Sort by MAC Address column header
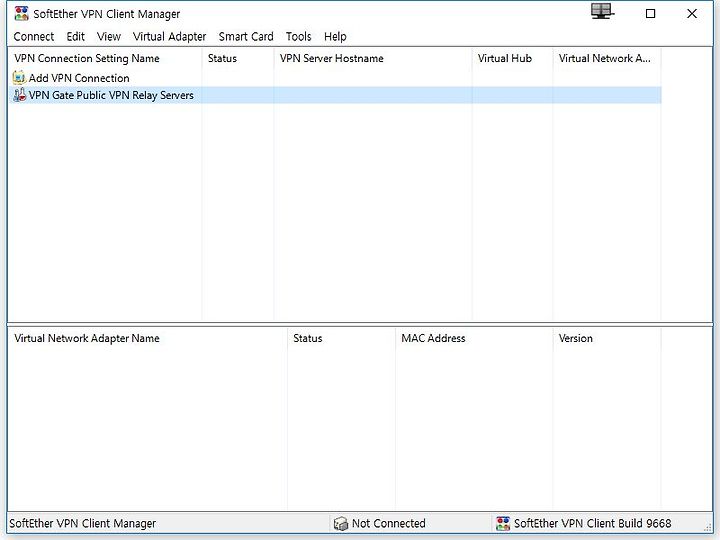This screenshot has height=540, width=720. pos(474,338)
